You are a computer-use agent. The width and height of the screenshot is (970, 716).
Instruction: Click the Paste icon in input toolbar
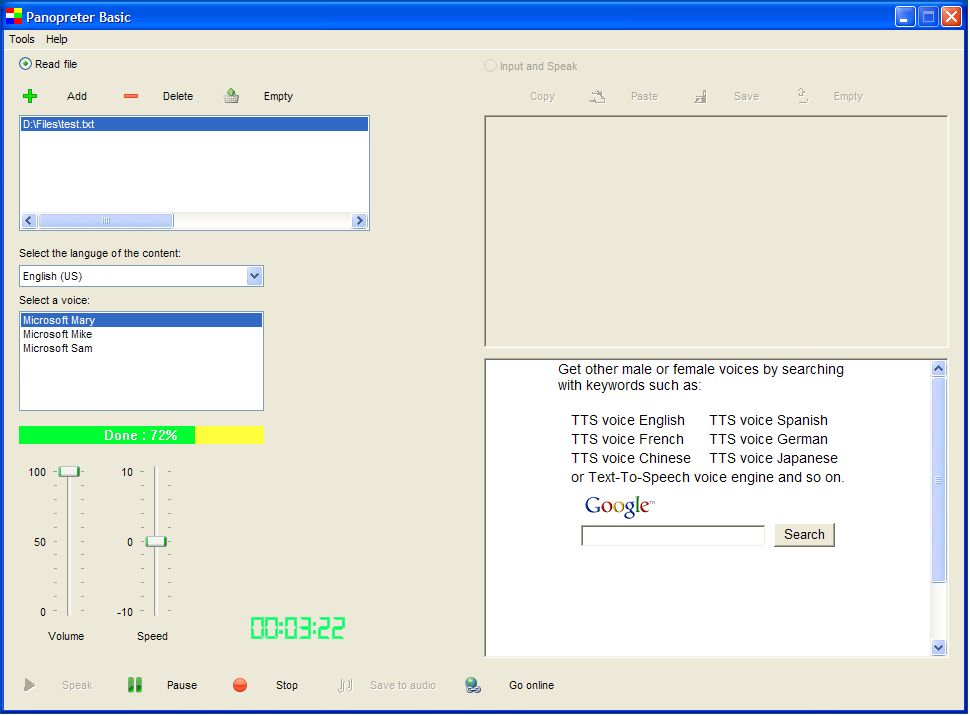pos(597,96)
